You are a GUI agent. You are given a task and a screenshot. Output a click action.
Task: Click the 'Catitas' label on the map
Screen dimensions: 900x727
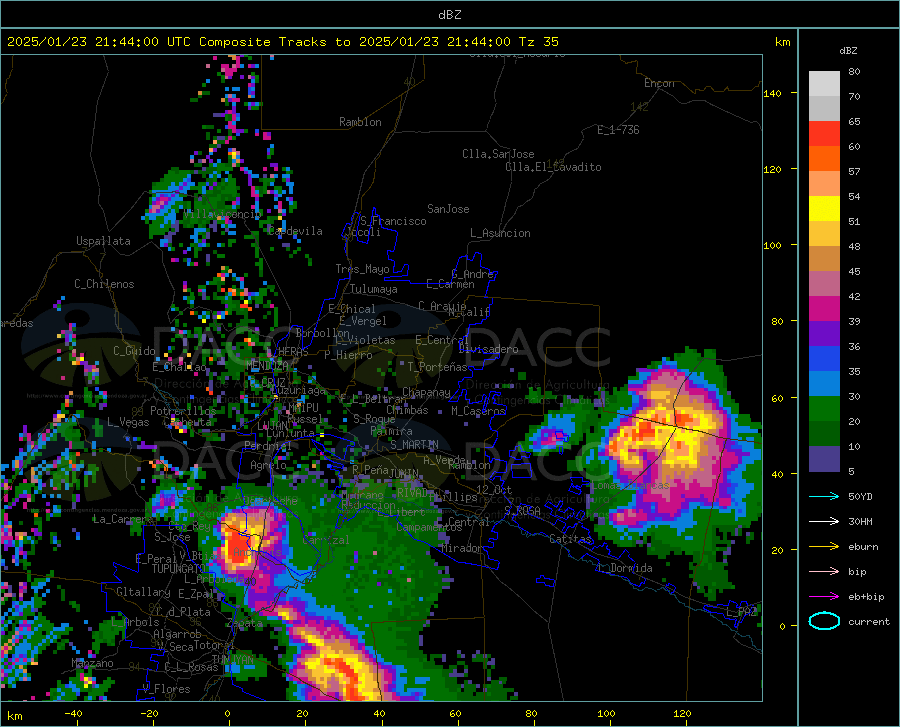coord(570,539)
